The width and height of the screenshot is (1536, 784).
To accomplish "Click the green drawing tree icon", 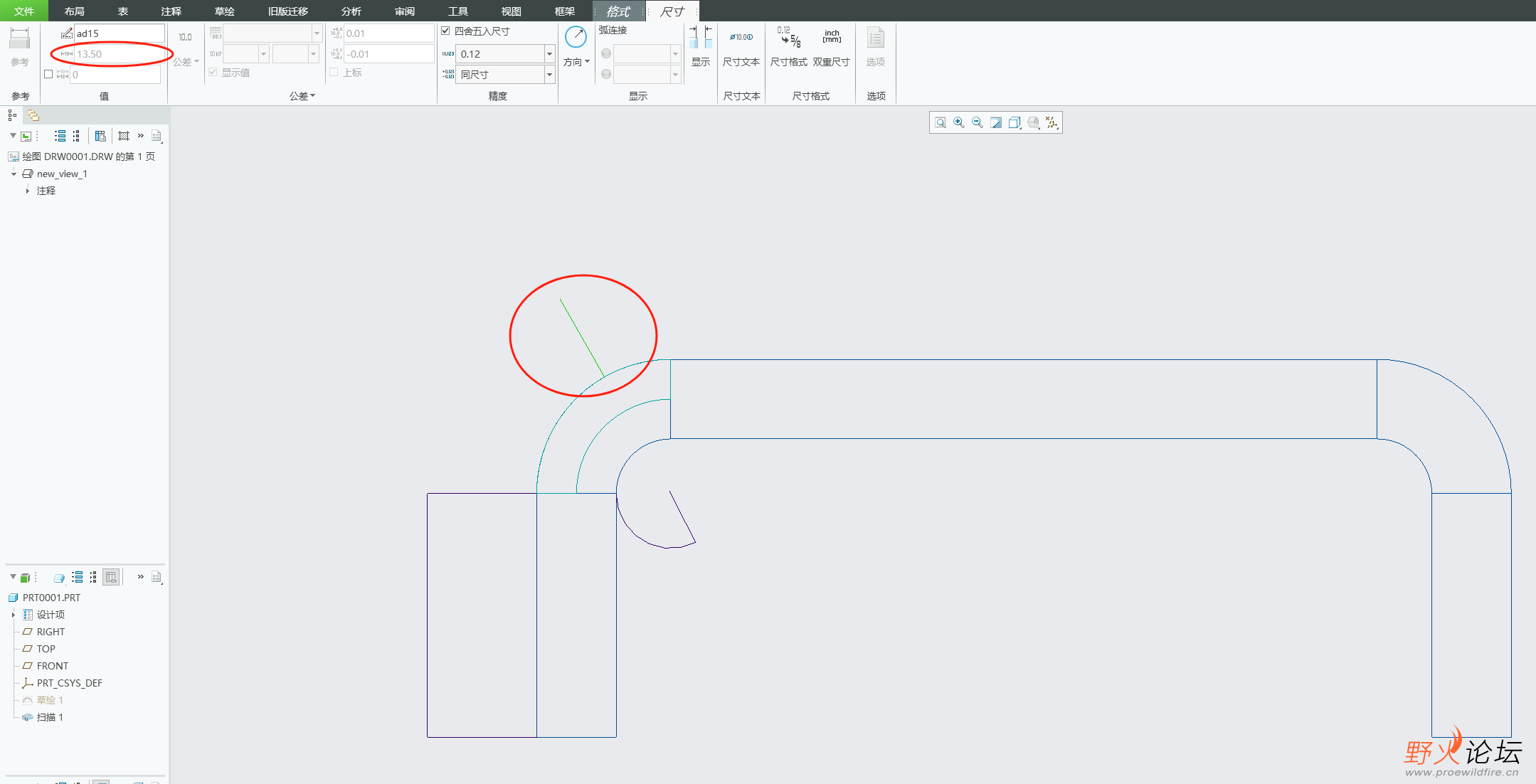I will tap(26, 136).
